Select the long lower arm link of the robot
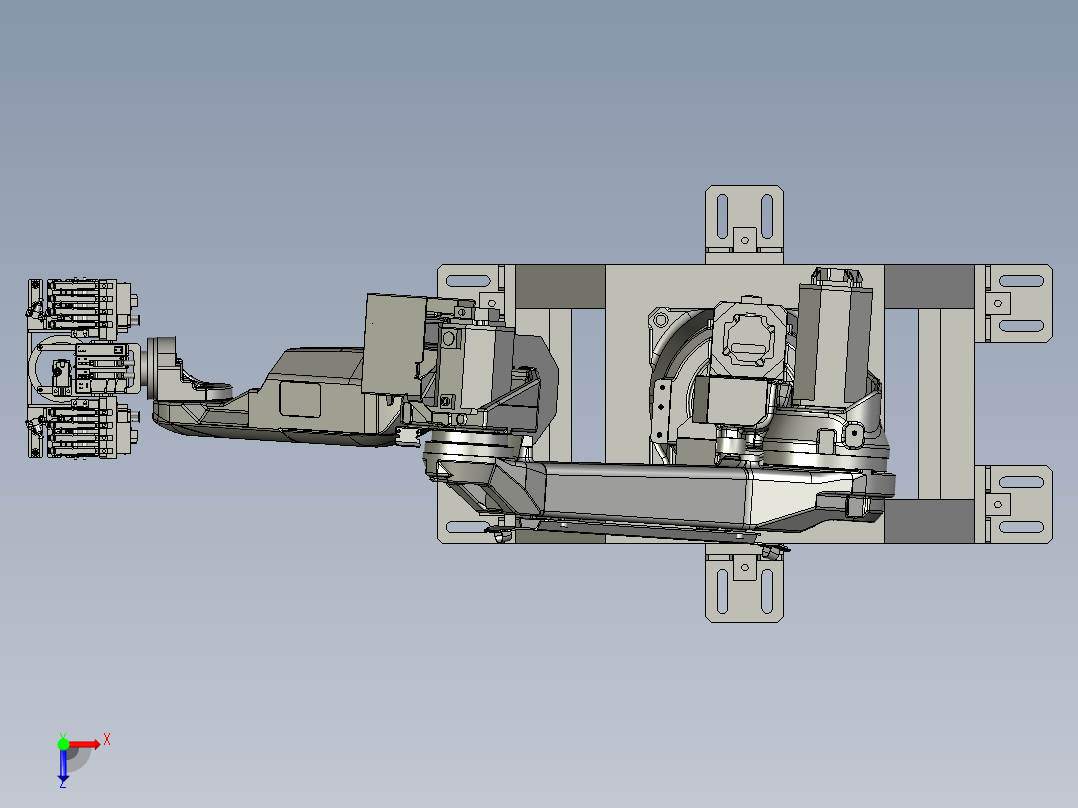1078x808 pixels. point(660,492)
